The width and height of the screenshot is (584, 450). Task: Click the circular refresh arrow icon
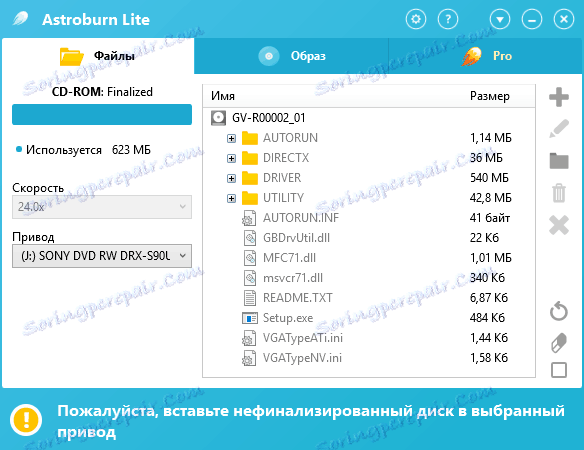coord(559,311)
